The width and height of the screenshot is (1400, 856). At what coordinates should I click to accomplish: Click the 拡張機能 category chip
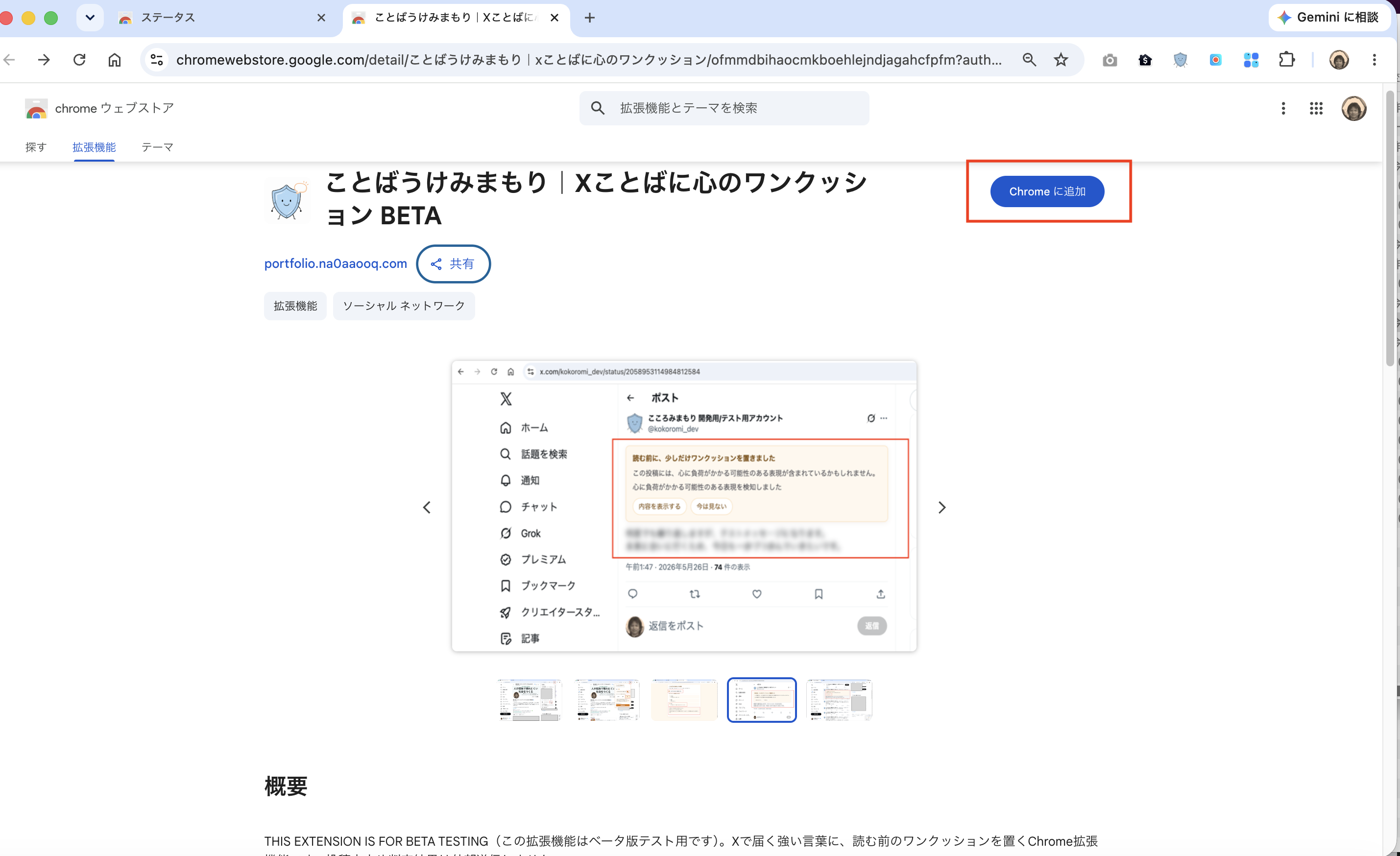pos(295,306)
